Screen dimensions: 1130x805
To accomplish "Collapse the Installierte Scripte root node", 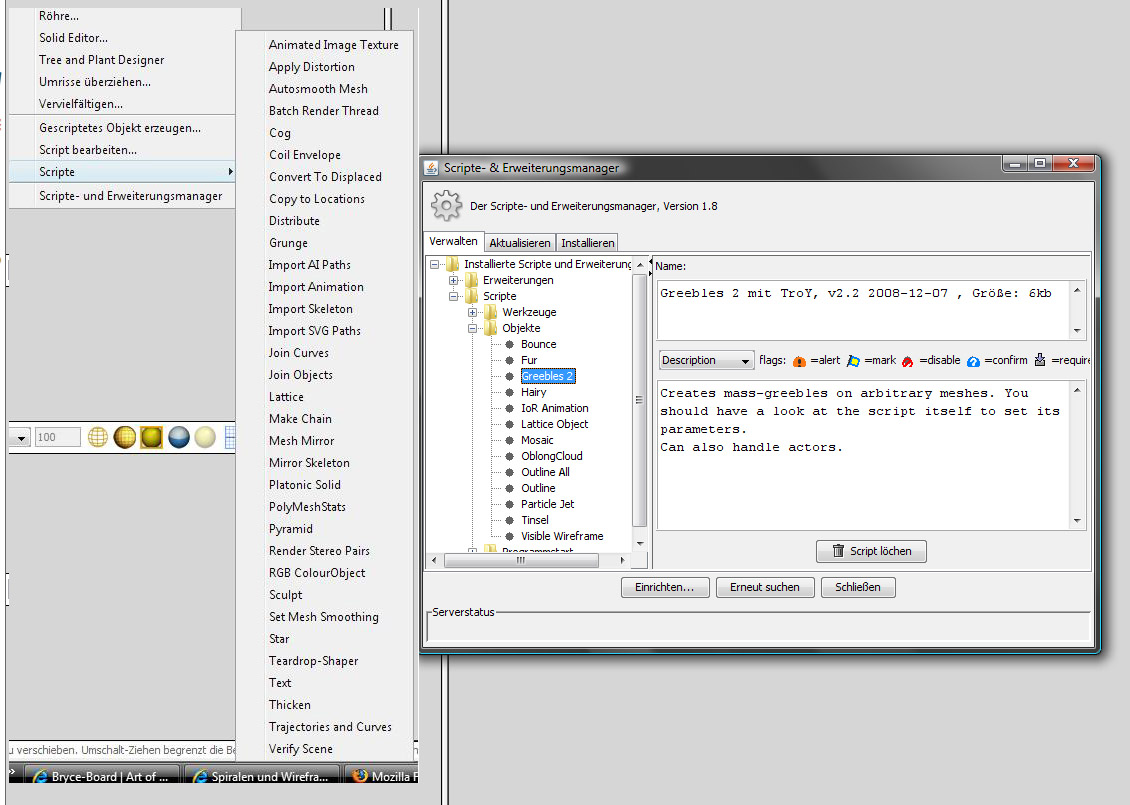I will (x=435, y=264).
